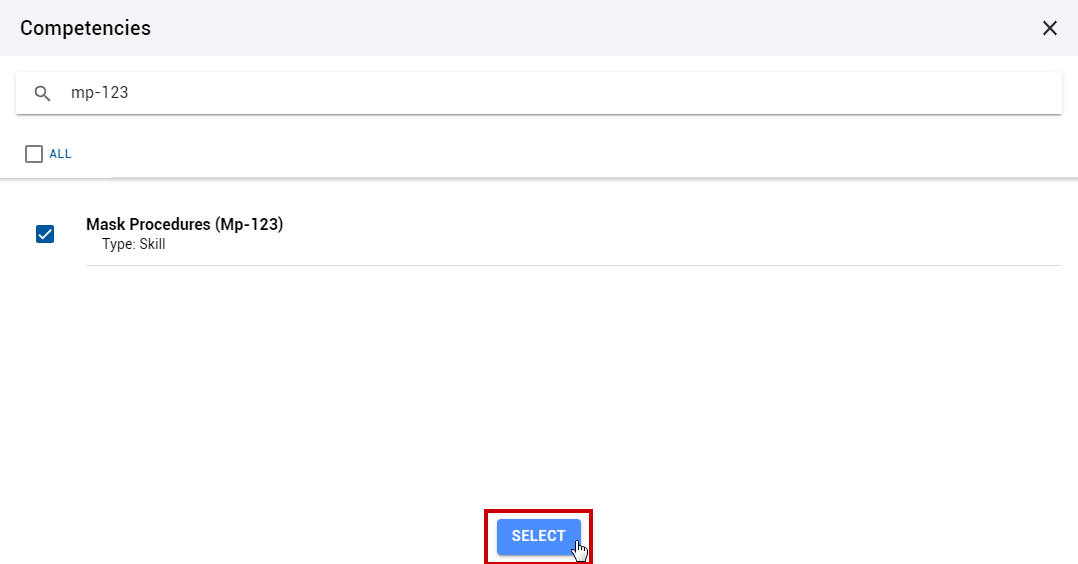Check the ALL checkbox
1078x564 pixels.
[x=34, y=154]
